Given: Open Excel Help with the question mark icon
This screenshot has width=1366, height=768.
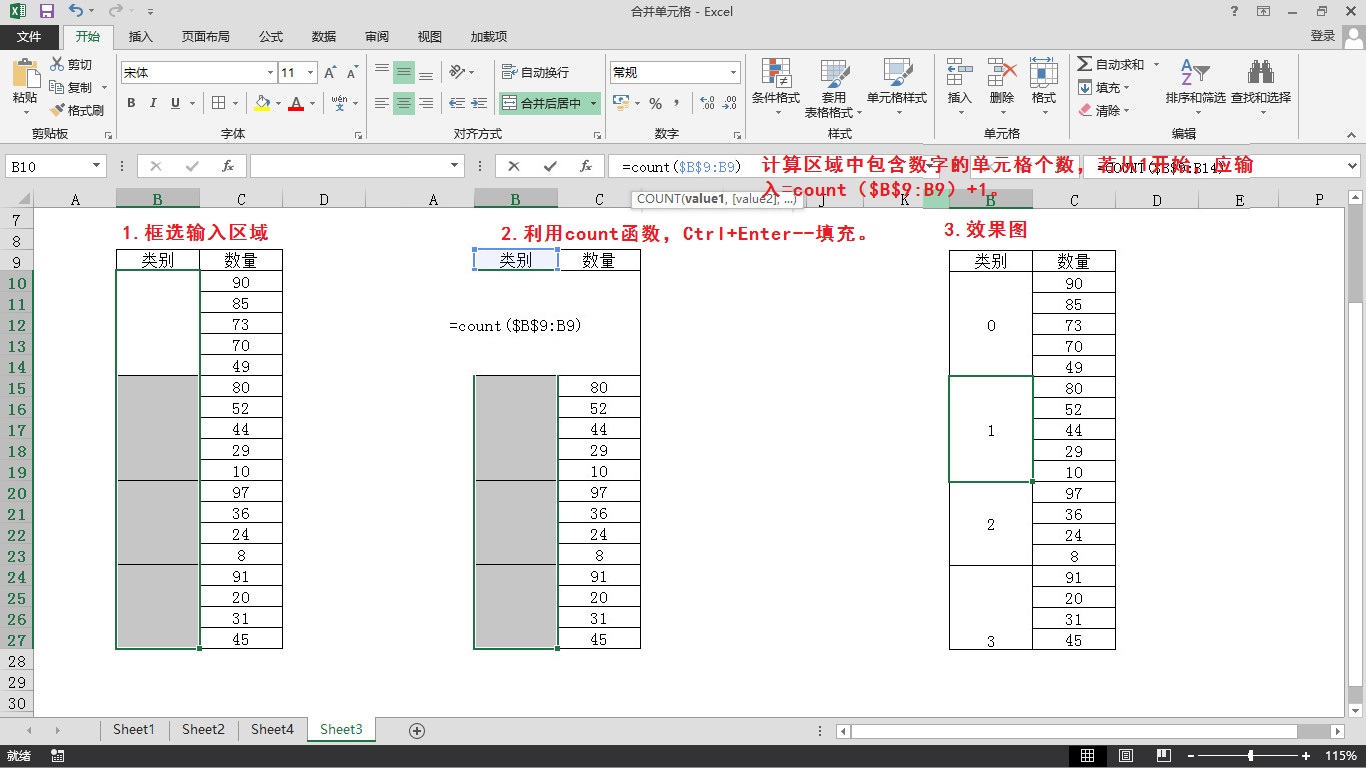Looking at the screenshot, I should [1235, 11].
